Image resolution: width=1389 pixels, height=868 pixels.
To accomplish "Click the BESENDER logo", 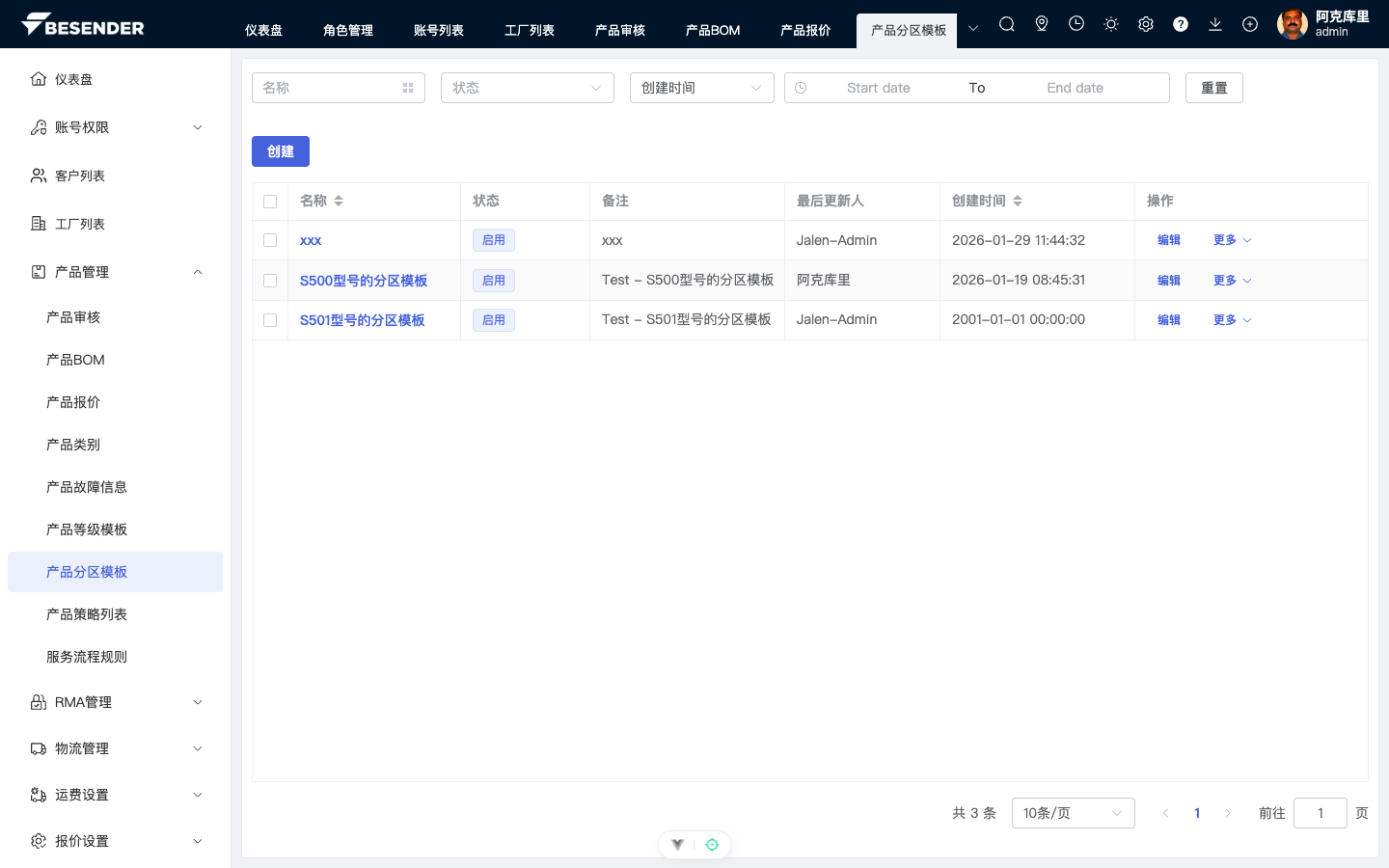I will click(x=83, y=25).
